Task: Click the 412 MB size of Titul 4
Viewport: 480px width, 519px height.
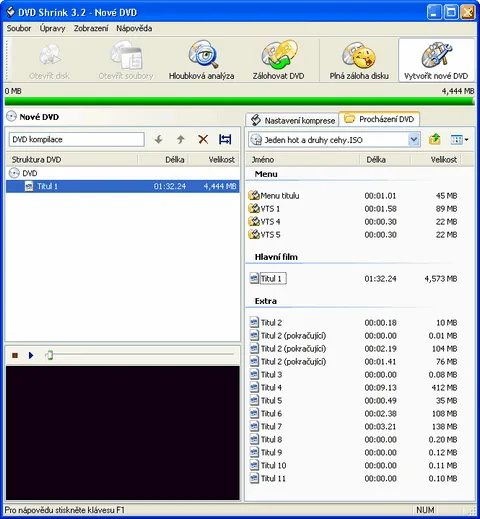Action: tap(444, 388)
